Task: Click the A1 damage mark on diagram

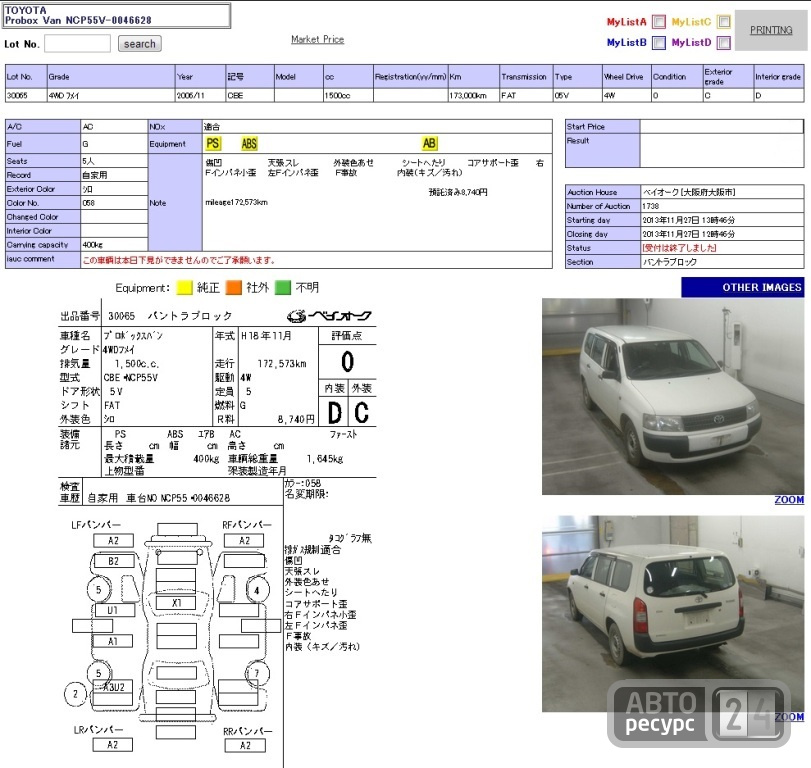Action: click(113, 641)
